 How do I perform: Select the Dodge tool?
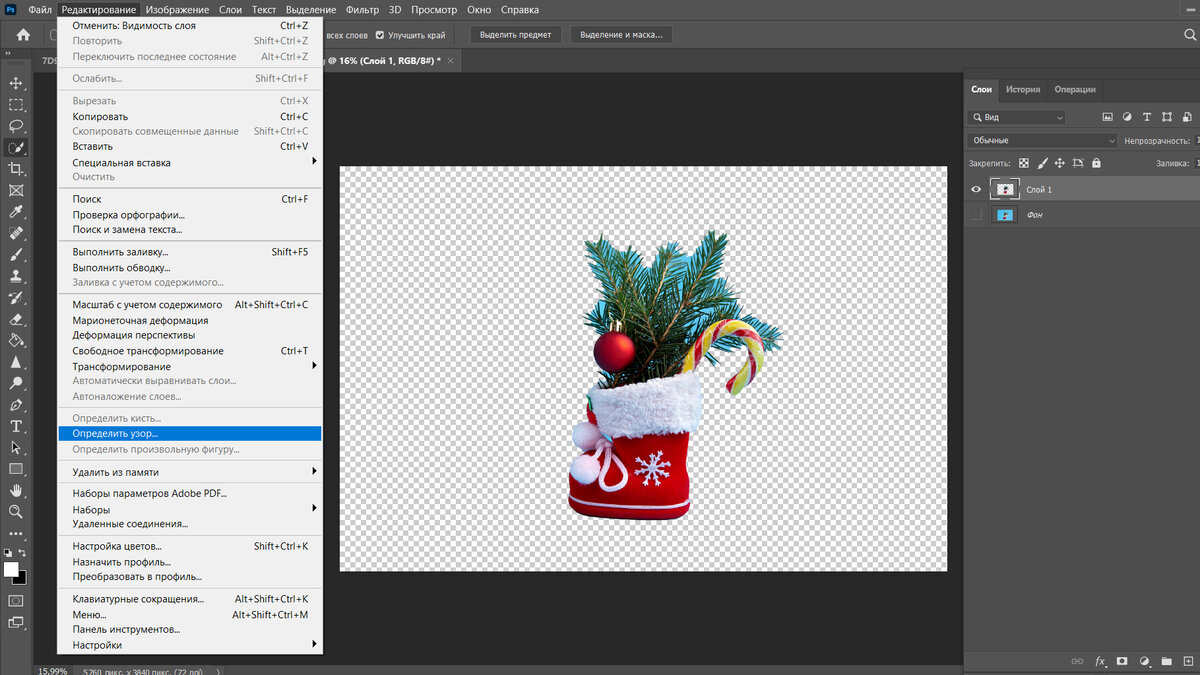click(x=16, y=383)
